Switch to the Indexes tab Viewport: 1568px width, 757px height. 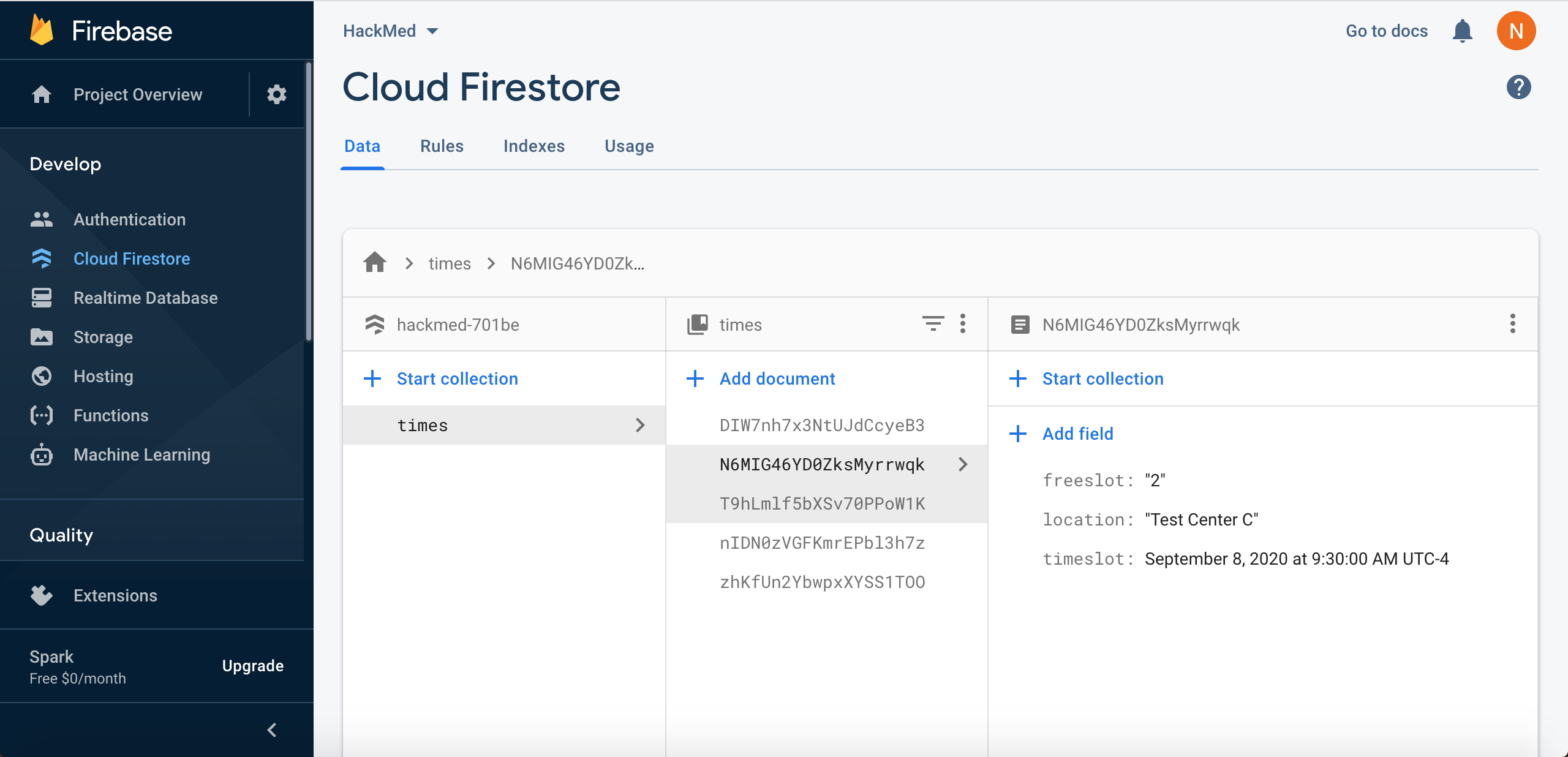533,146
